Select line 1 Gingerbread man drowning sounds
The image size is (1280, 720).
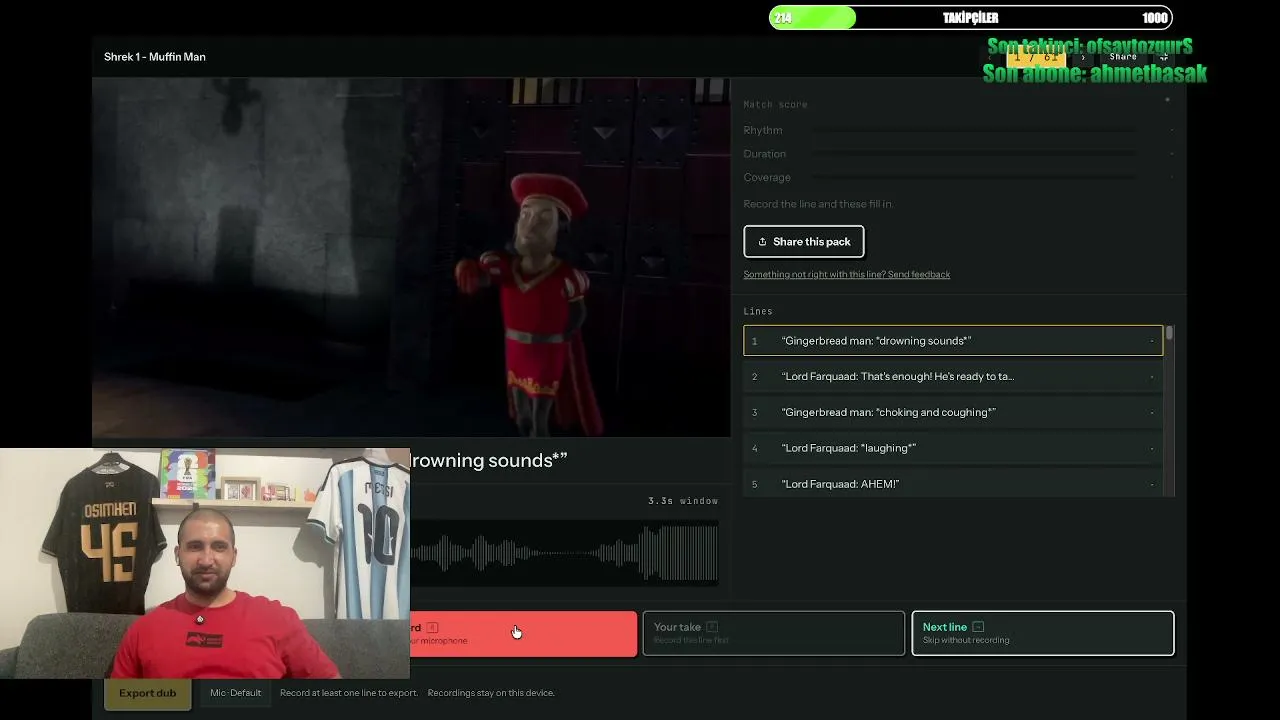point(953,341)
